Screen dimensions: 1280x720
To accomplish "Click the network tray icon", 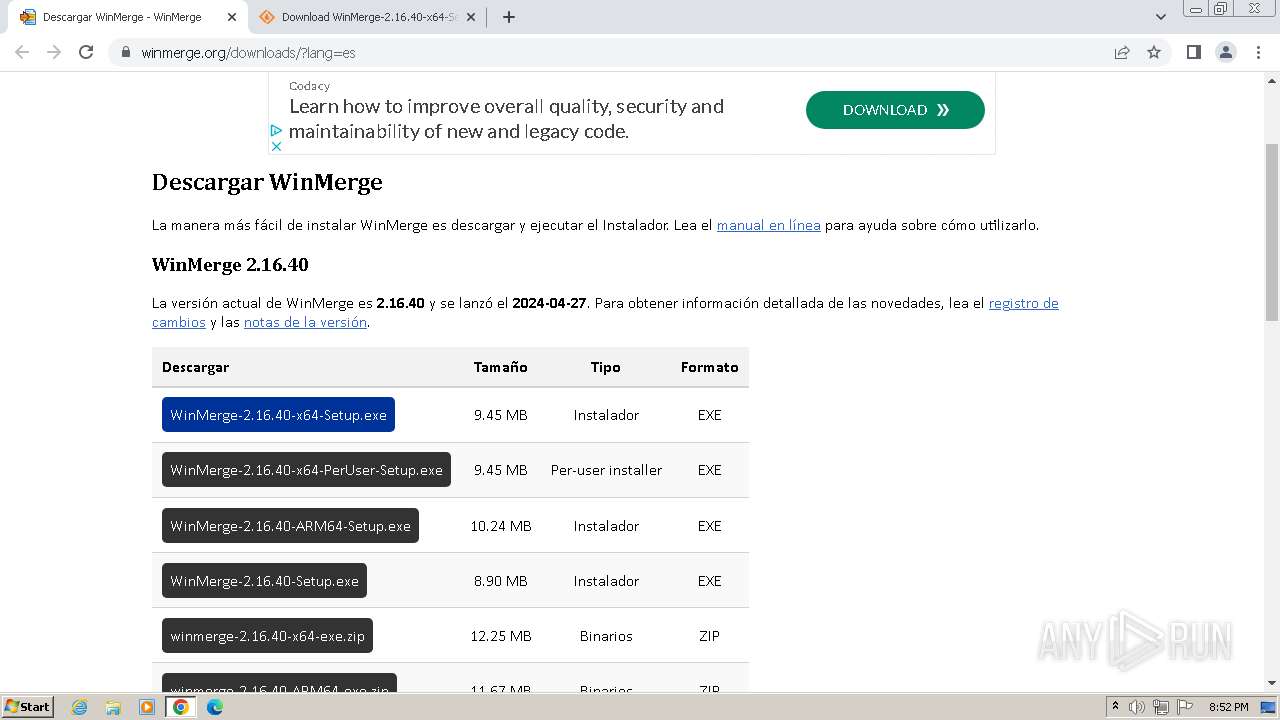I will coord(1160,707).
